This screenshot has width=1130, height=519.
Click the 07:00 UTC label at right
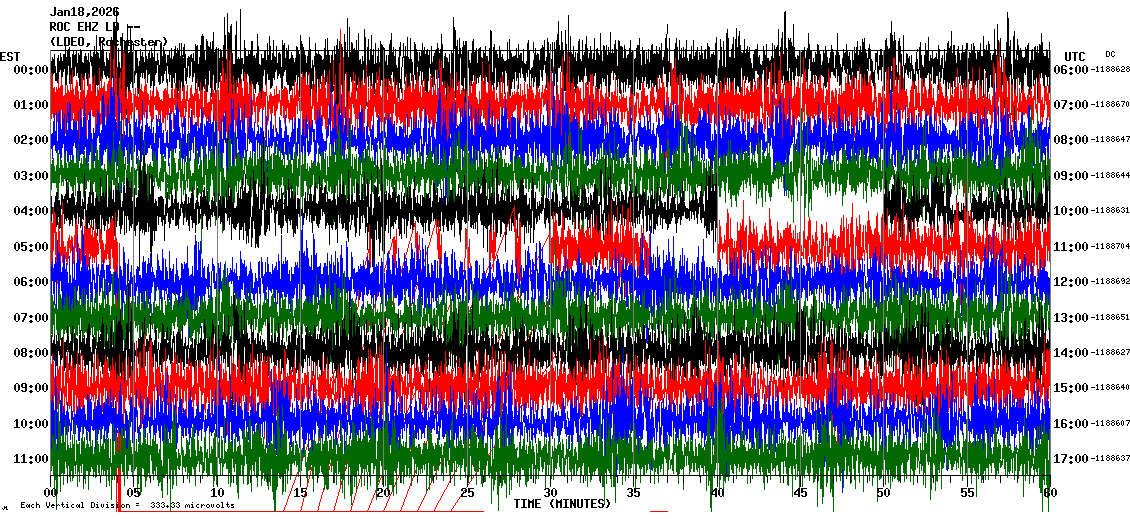(x=1071, y=105)
